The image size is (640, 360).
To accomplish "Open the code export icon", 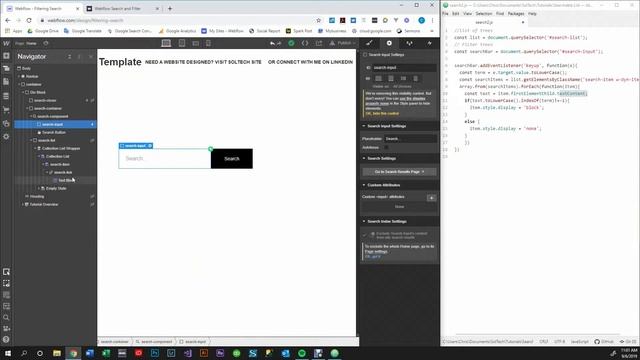I will [x=305, y=43].
